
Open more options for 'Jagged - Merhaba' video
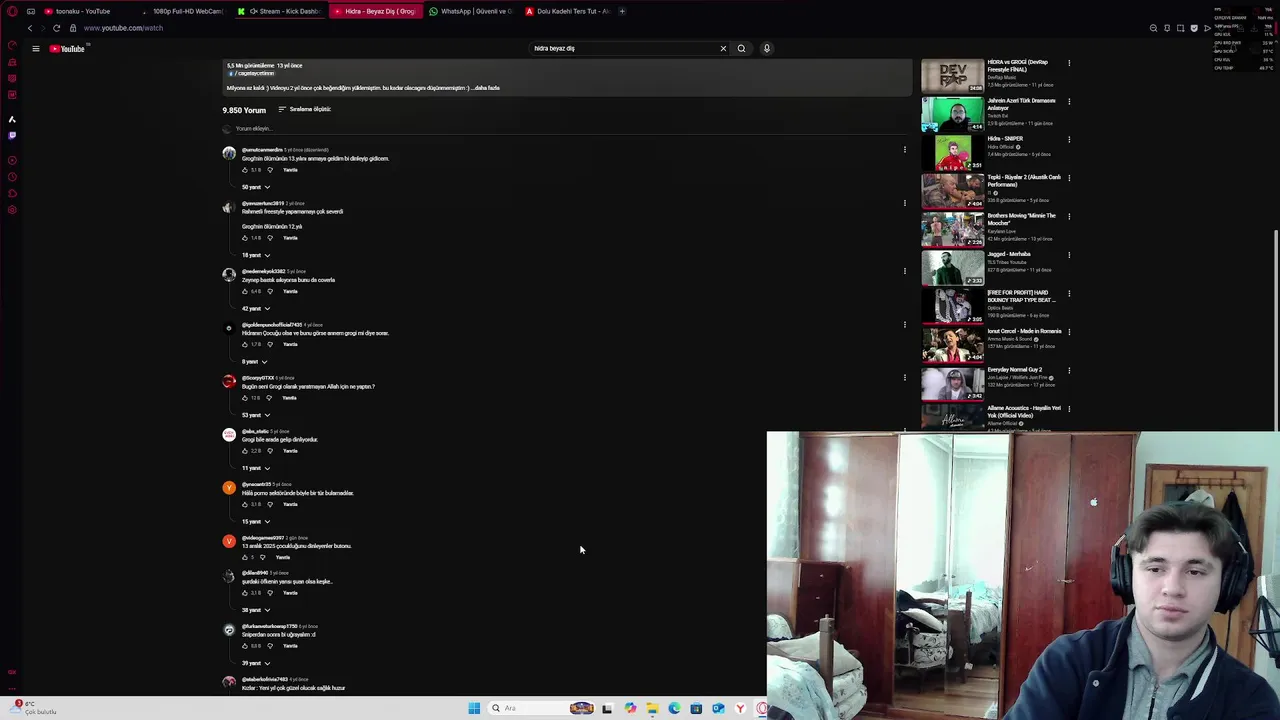tap(1069, 255)
